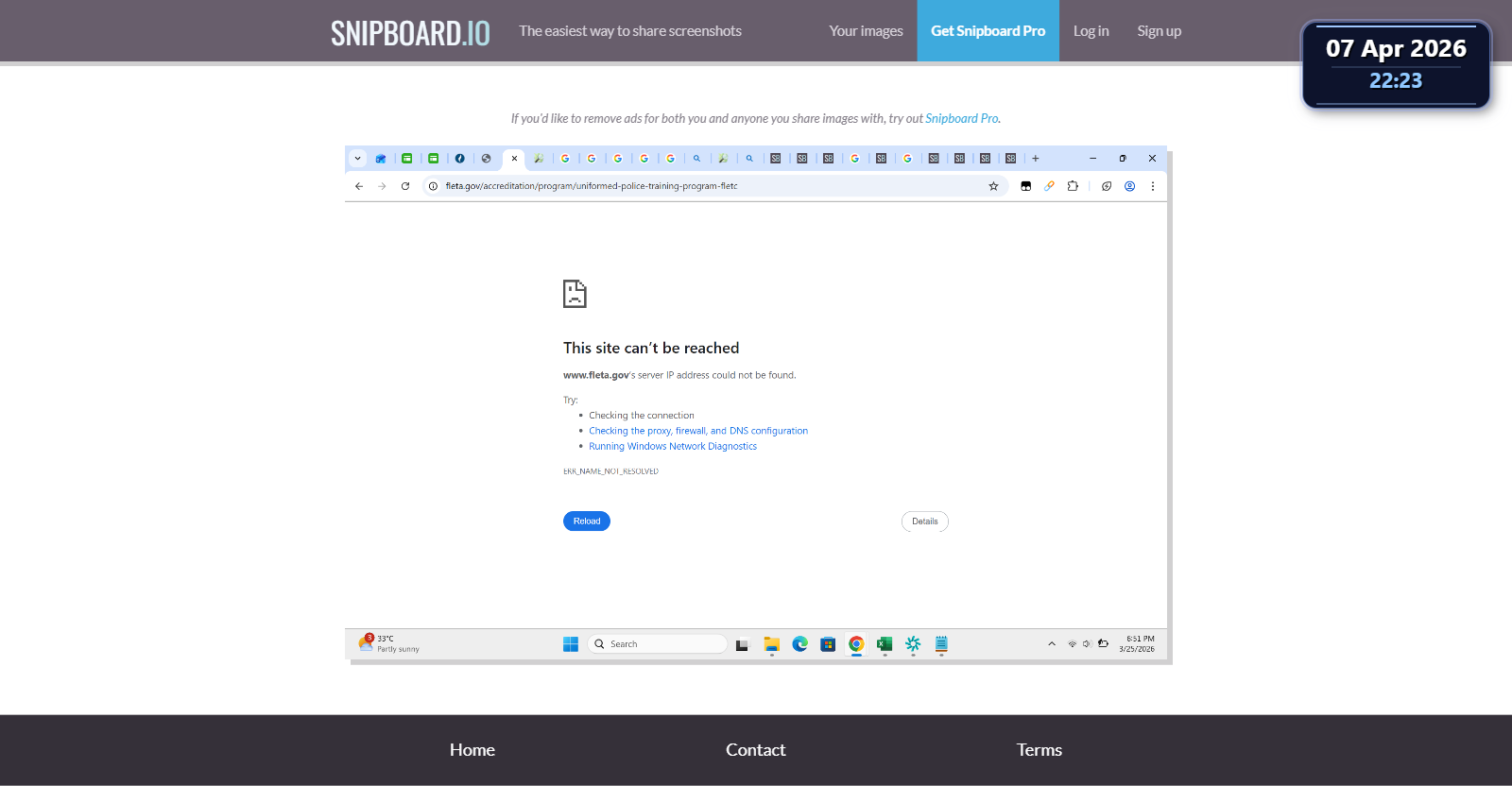Click the blue Reload button in the screenshot
The image size is (1512, 786).
click(x=587, y=521)
